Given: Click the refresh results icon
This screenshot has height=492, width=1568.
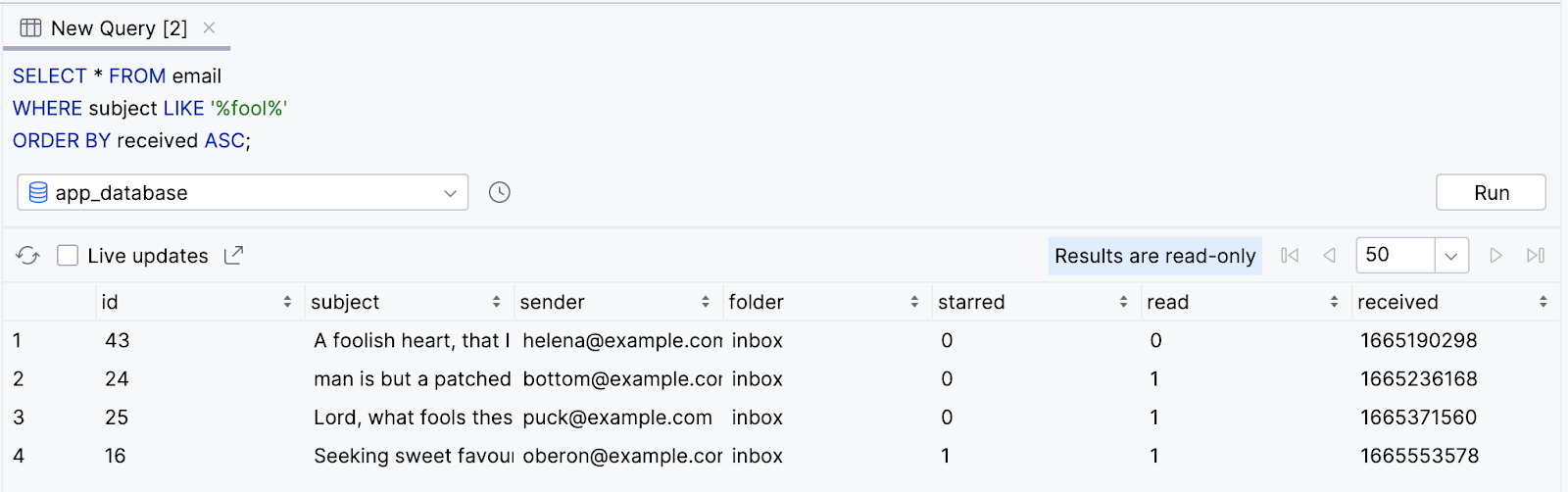Looking at the screenshot, I should [27, 256].
